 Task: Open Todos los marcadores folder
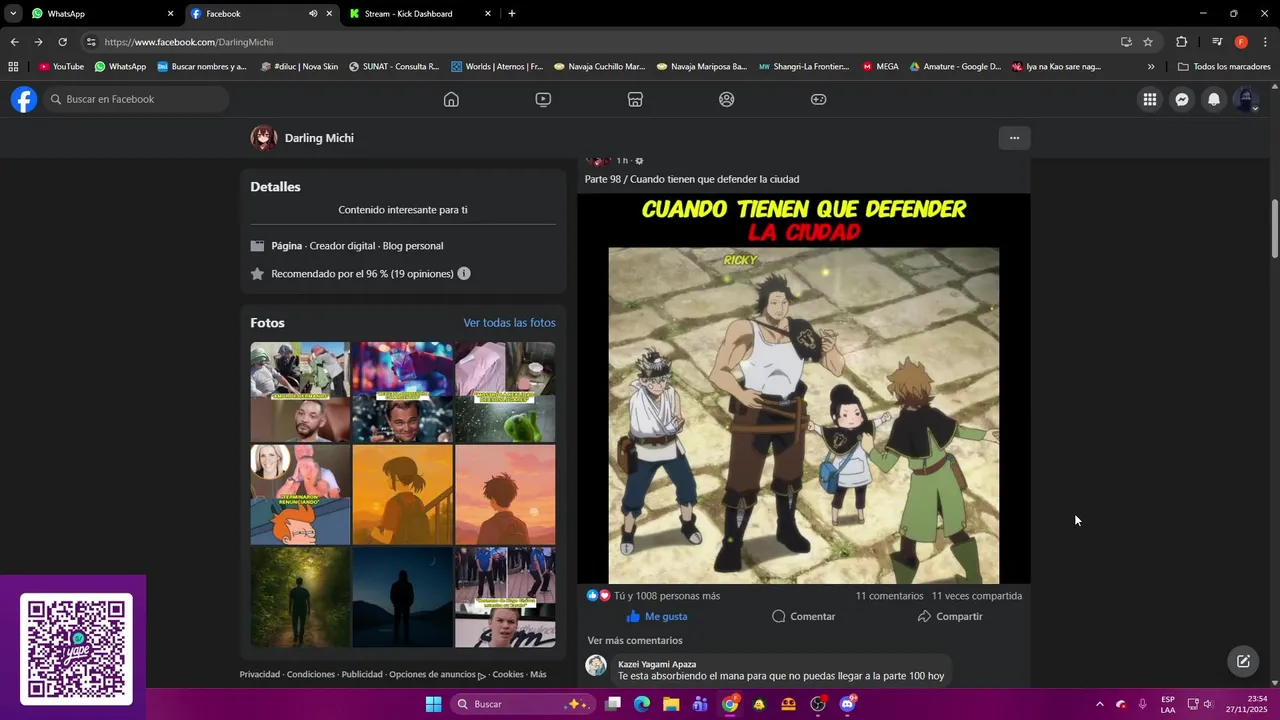coord(1224,67)
